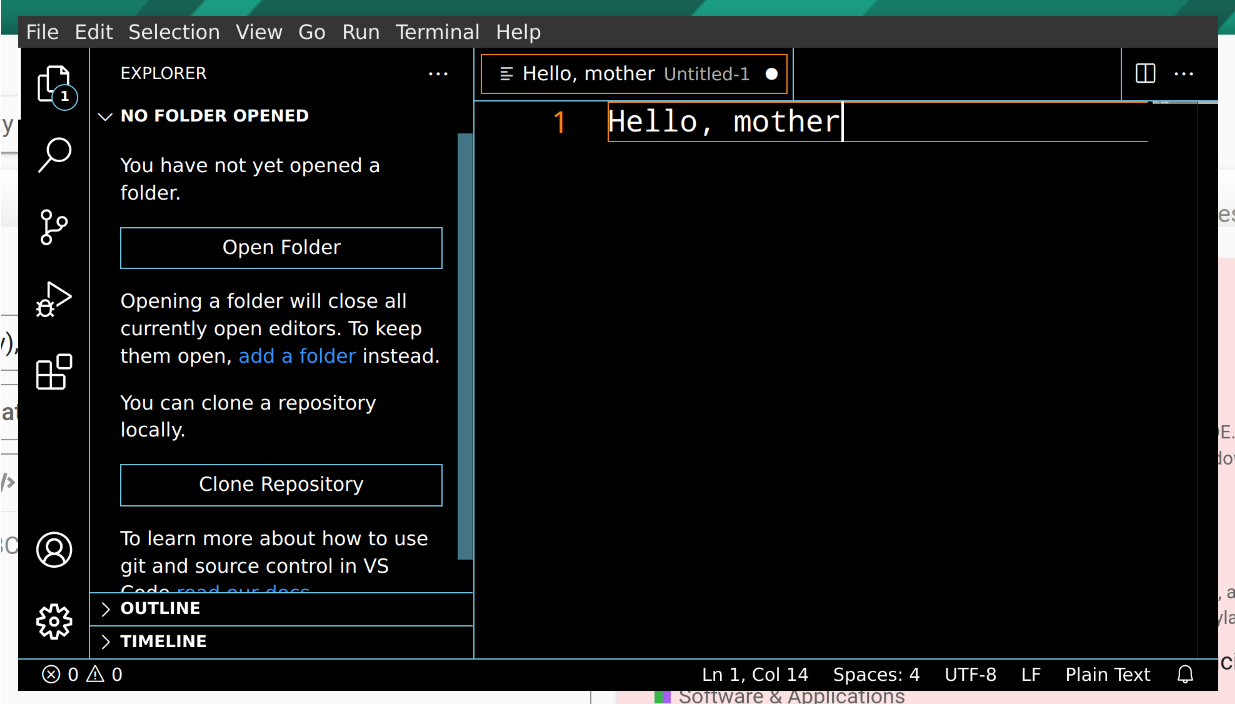Open the Search view icon
The width and height of the screenshot is (1235, 704).
pos(54,156)
